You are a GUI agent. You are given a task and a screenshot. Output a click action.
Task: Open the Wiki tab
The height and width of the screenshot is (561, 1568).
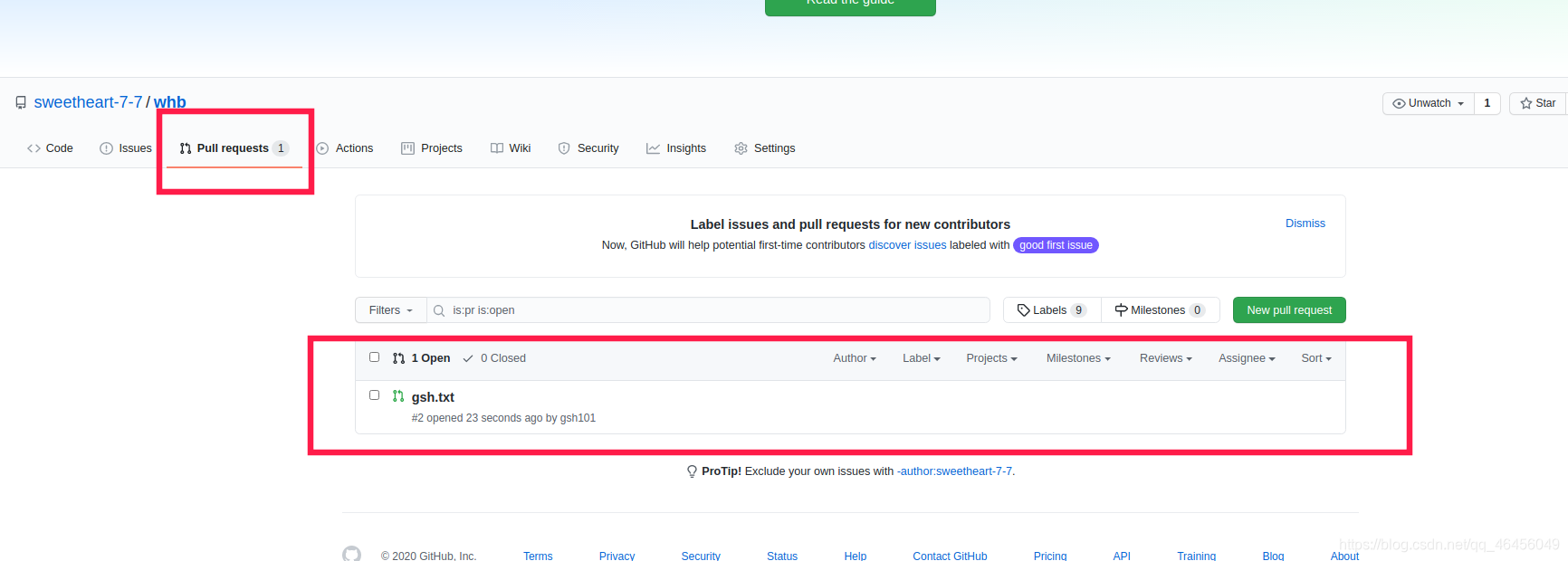[511, 148]
